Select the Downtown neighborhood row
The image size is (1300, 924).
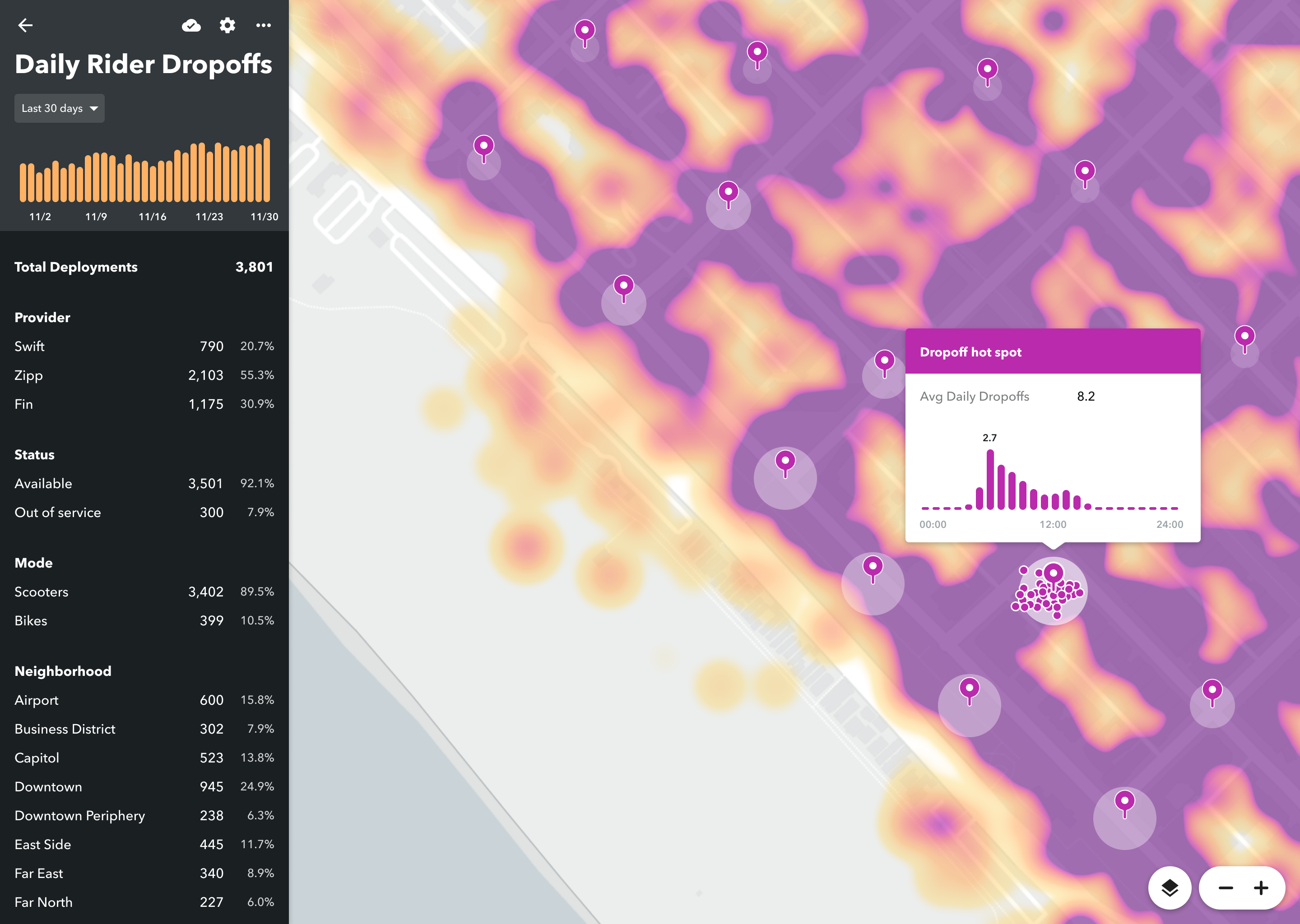(144, 786)
